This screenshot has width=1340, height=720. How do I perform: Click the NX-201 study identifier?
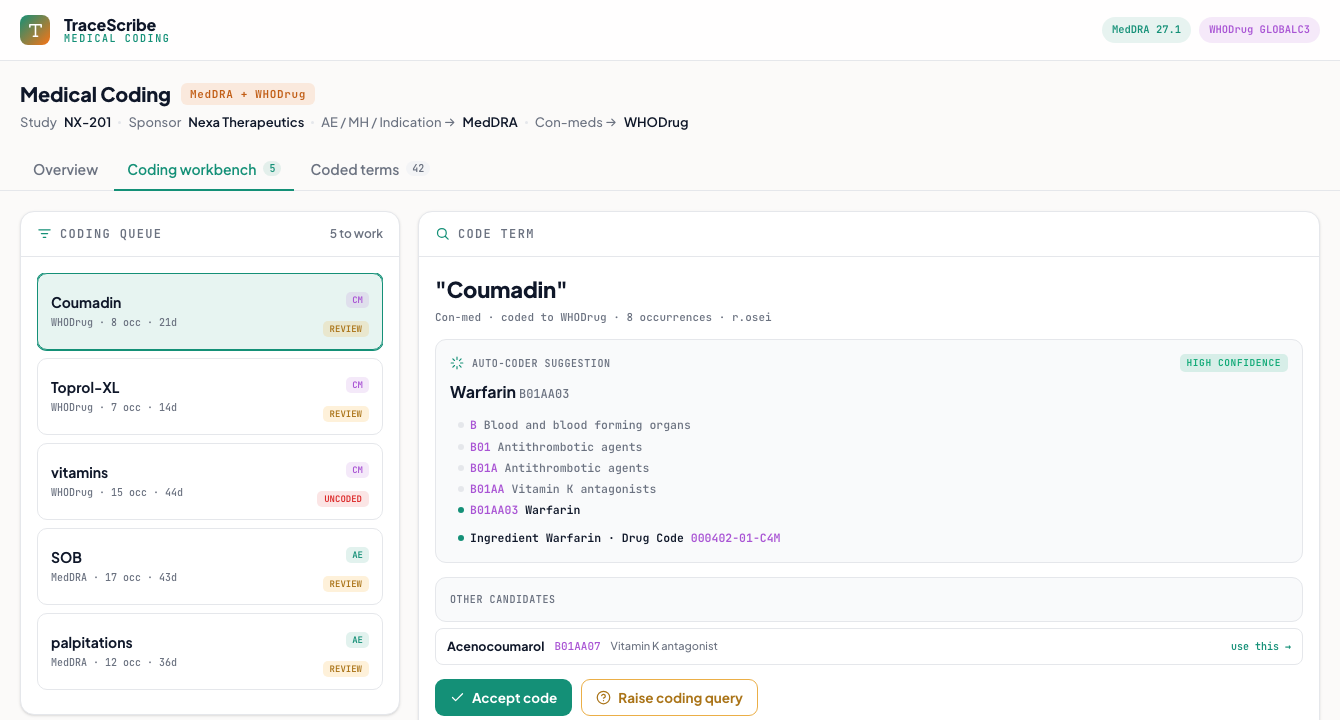88,122
